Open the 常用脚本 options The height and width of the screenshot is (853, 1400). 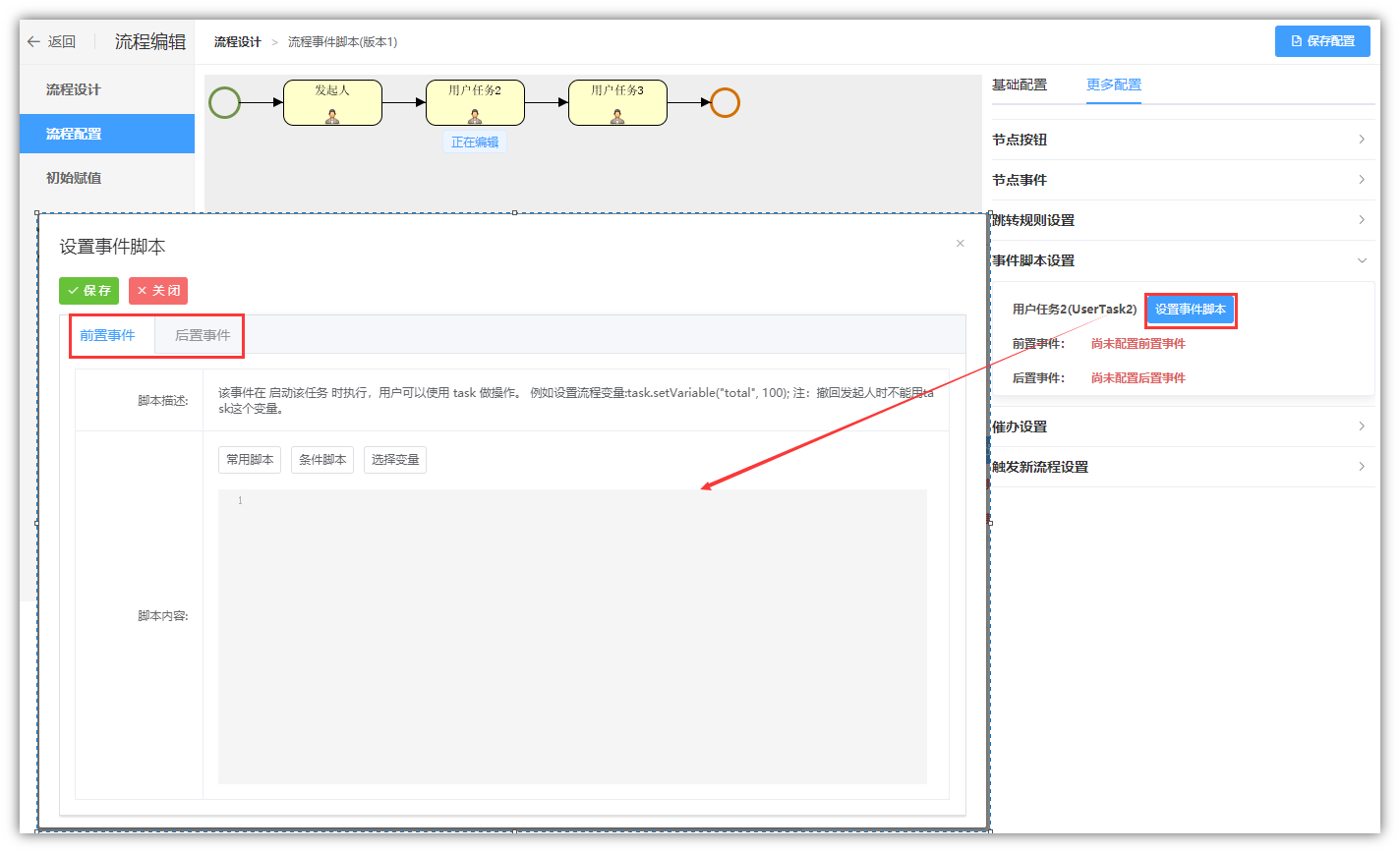pyautogui.click(x=250, y=460)
